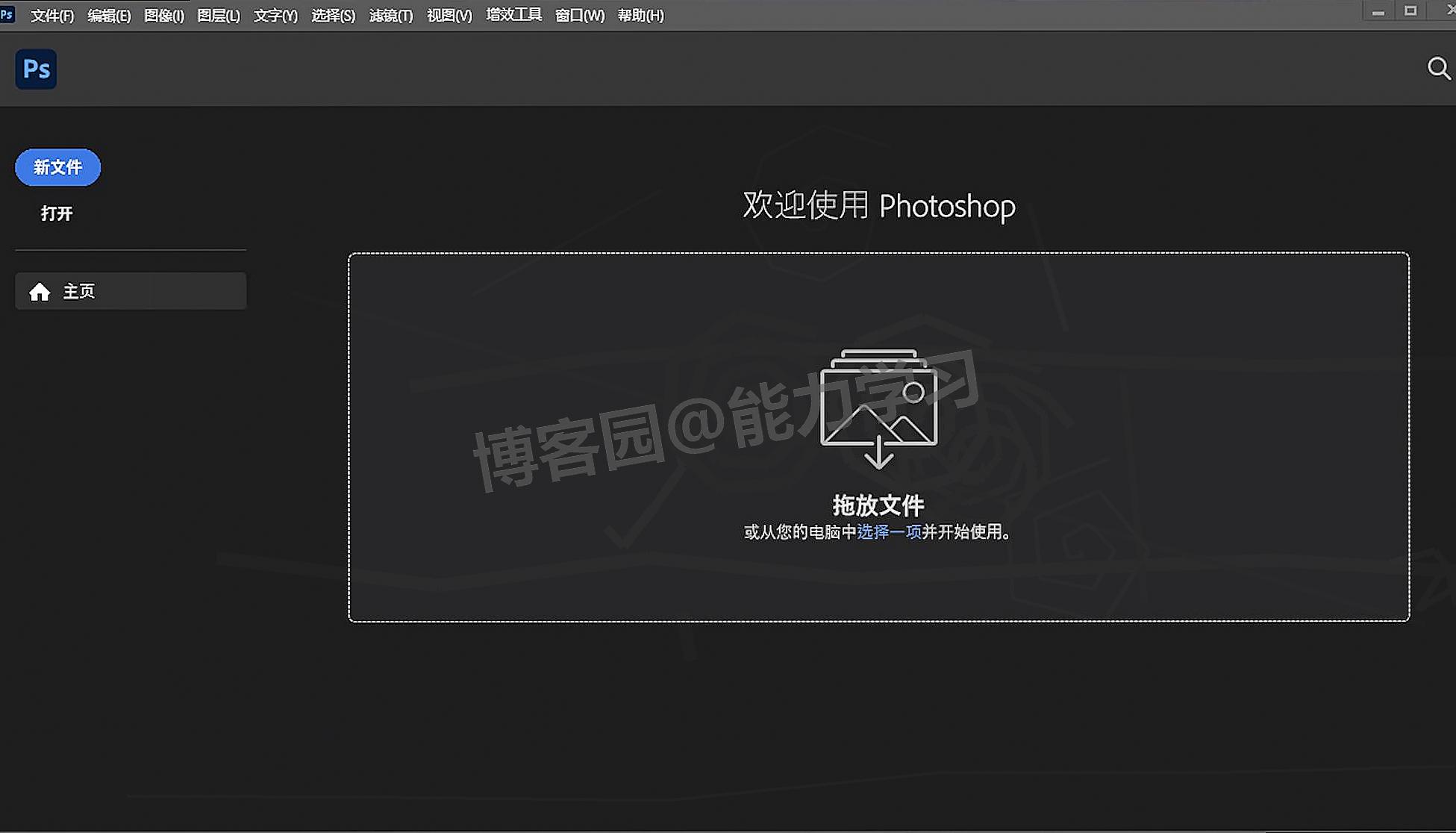Click the 打开 open button

click(x=57, y=213)
